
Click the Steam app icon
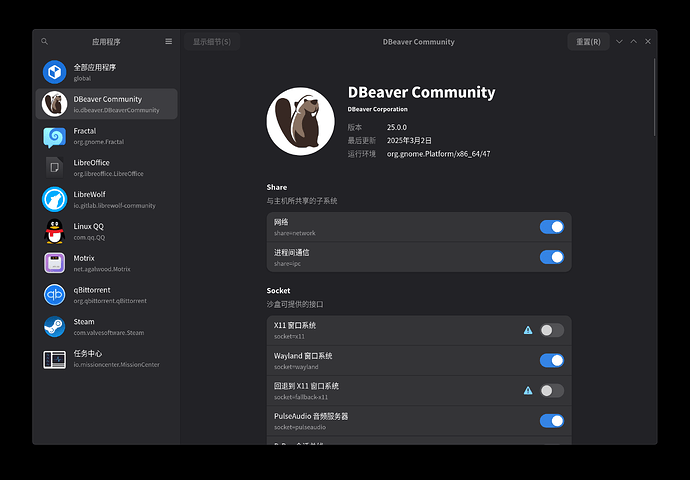pyautogui.click(x=55, y=327)
